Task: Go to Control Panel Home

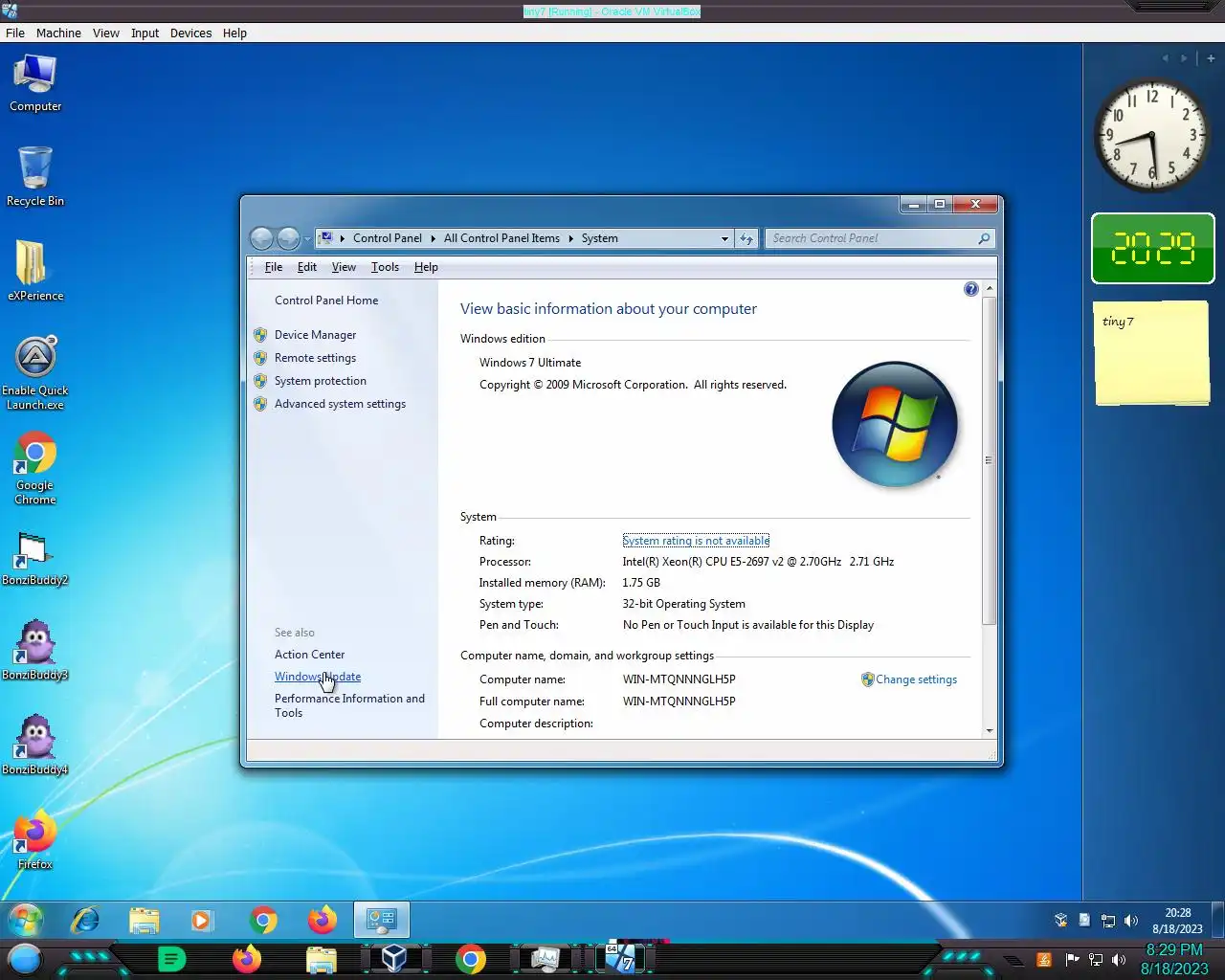Action: pos(326,301)
